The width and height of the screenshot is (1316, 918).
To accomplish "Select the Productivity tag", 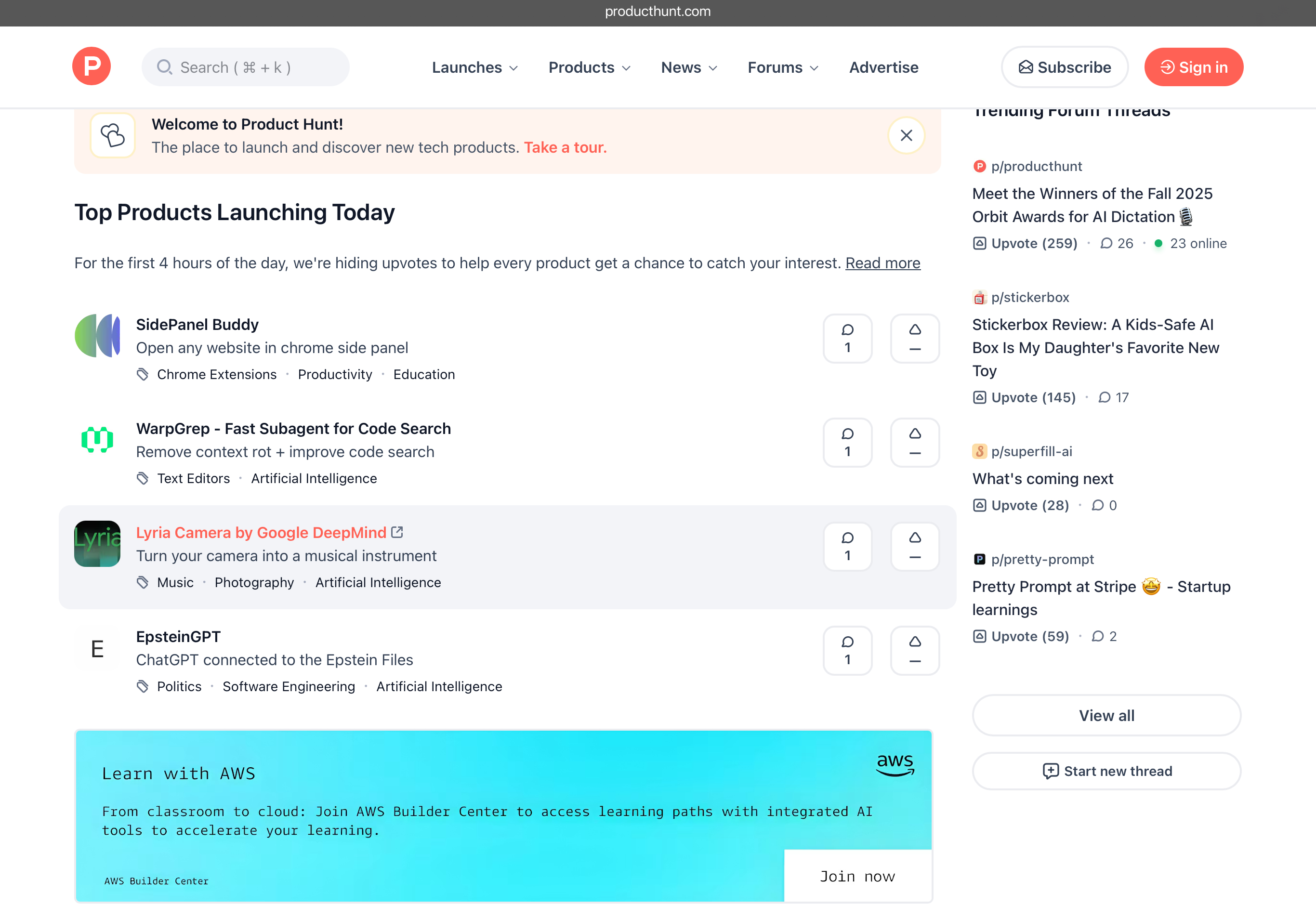I will click(335, 374).
